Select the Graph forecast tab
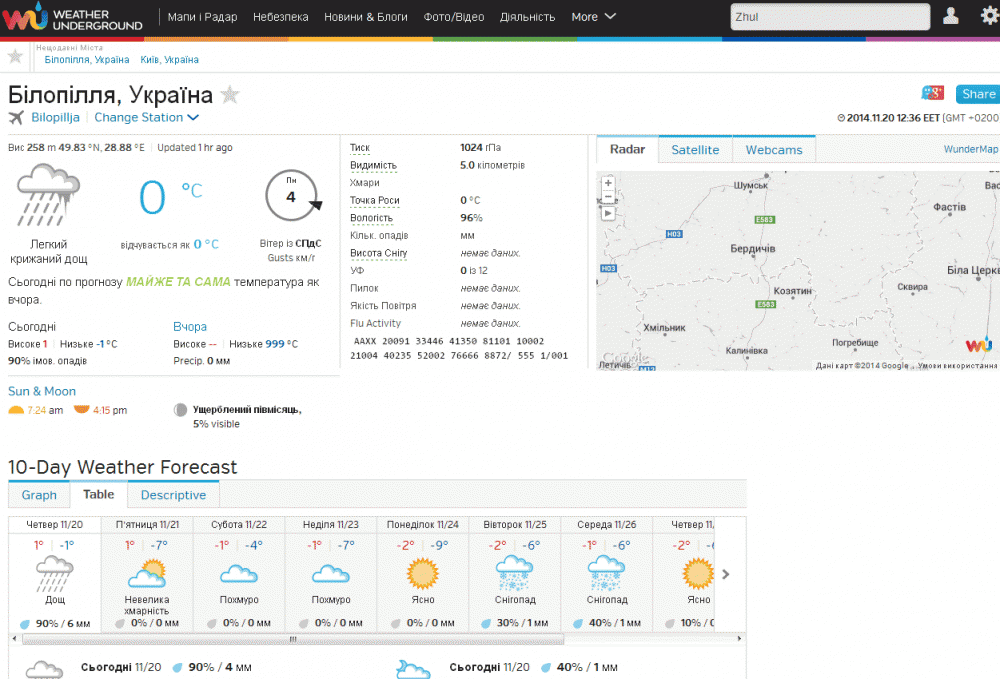 pos(39,495)
